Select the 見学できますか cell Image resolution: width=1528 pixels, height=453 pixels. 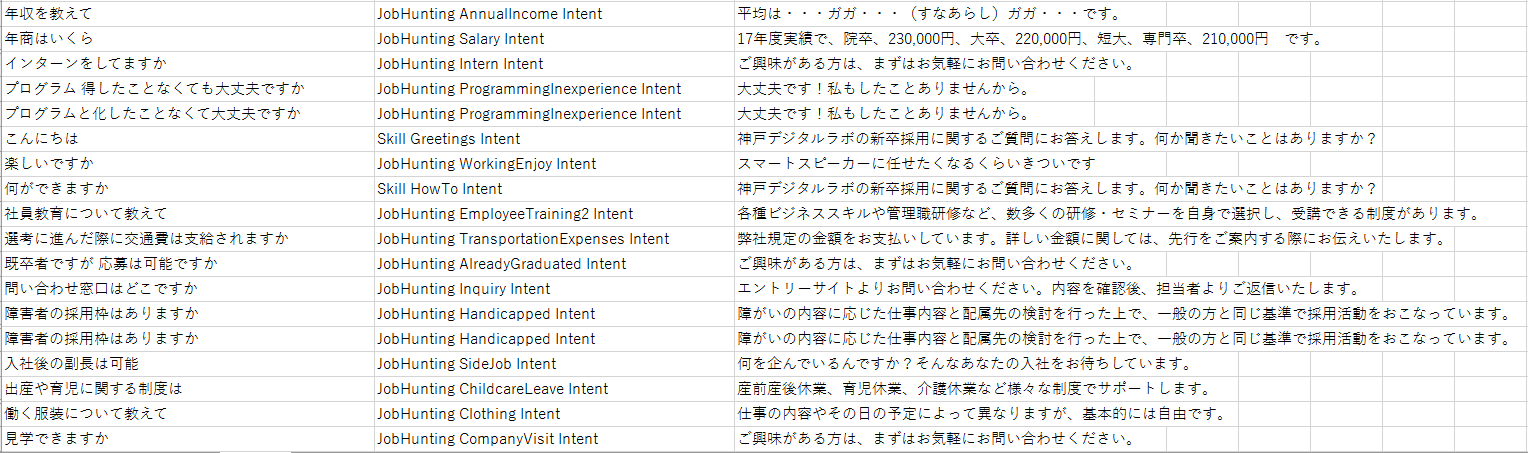(187, 439)
